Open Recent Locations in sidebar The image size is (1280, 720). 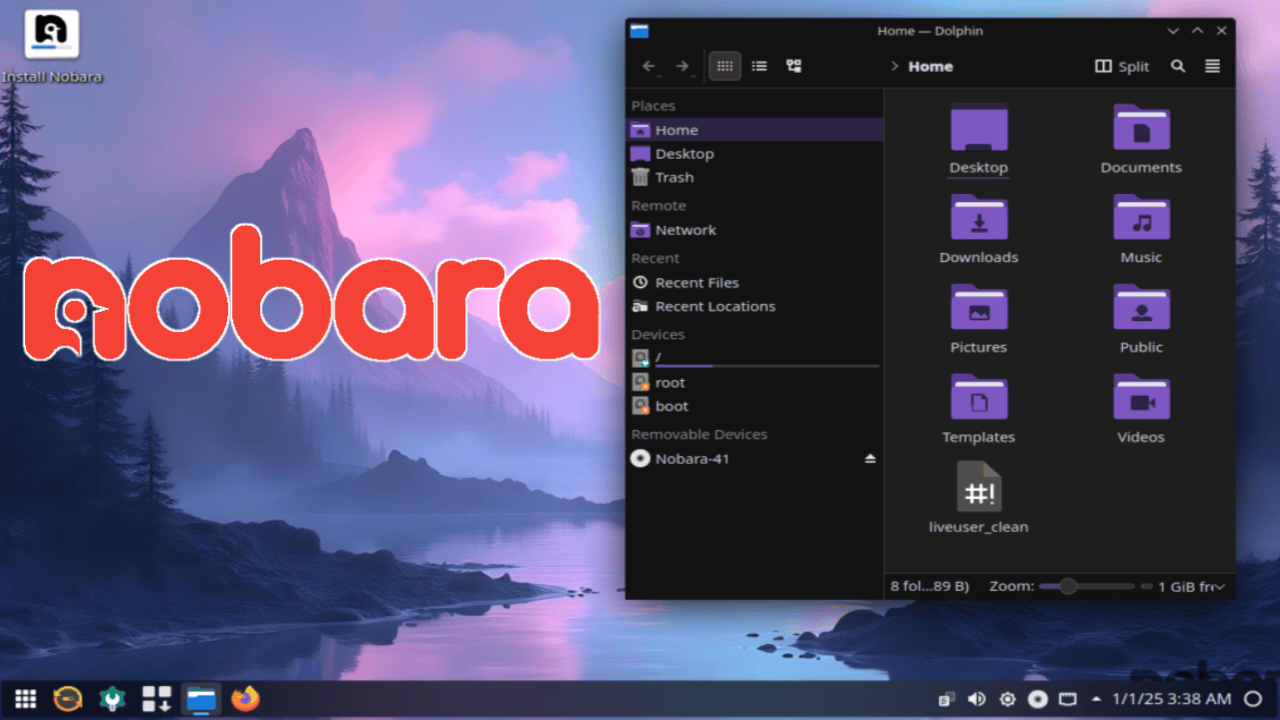755,306
